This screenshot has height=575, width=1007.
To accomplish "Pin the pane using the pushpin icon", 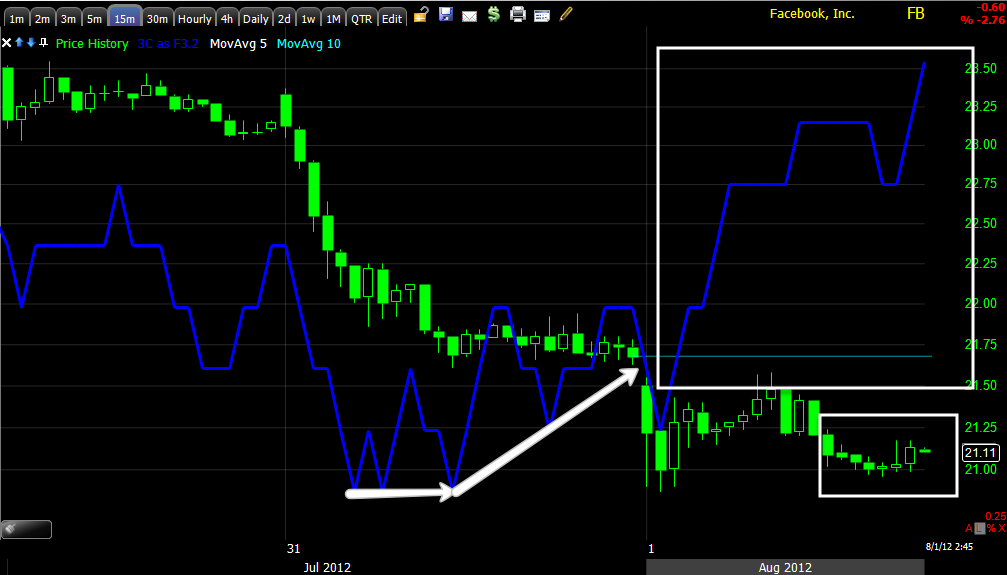I will point(43,43).
